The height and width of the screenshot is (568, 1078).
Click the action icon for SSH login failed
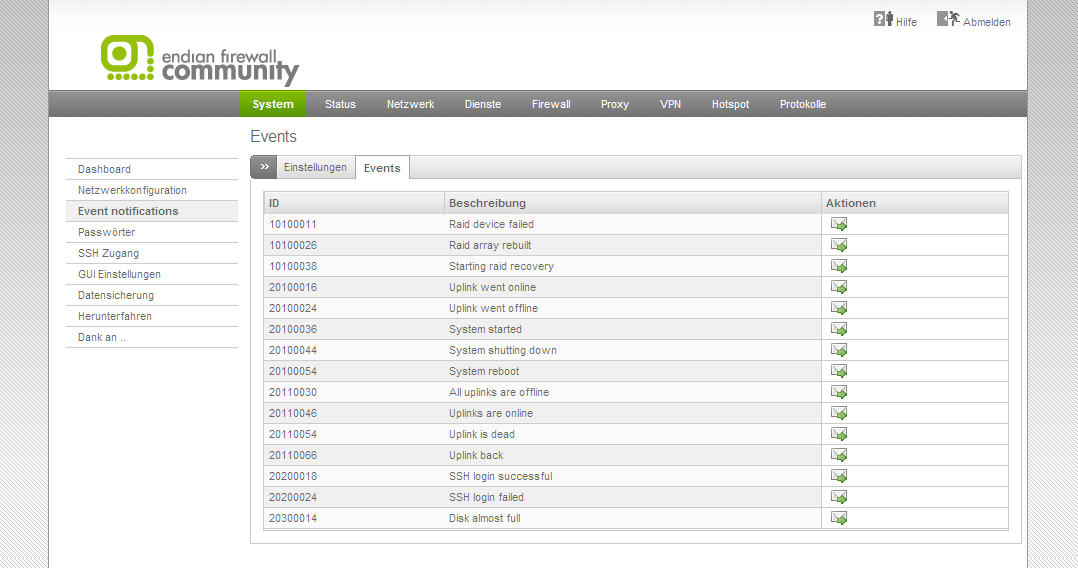coord(839,497)
